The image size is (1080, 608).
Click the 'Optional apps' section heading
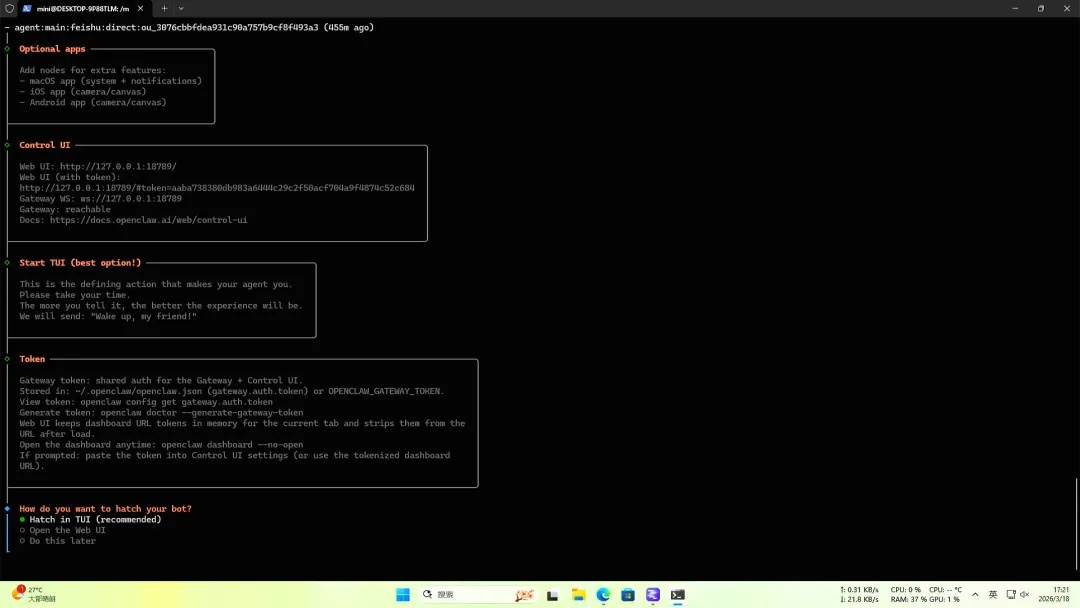52,49
